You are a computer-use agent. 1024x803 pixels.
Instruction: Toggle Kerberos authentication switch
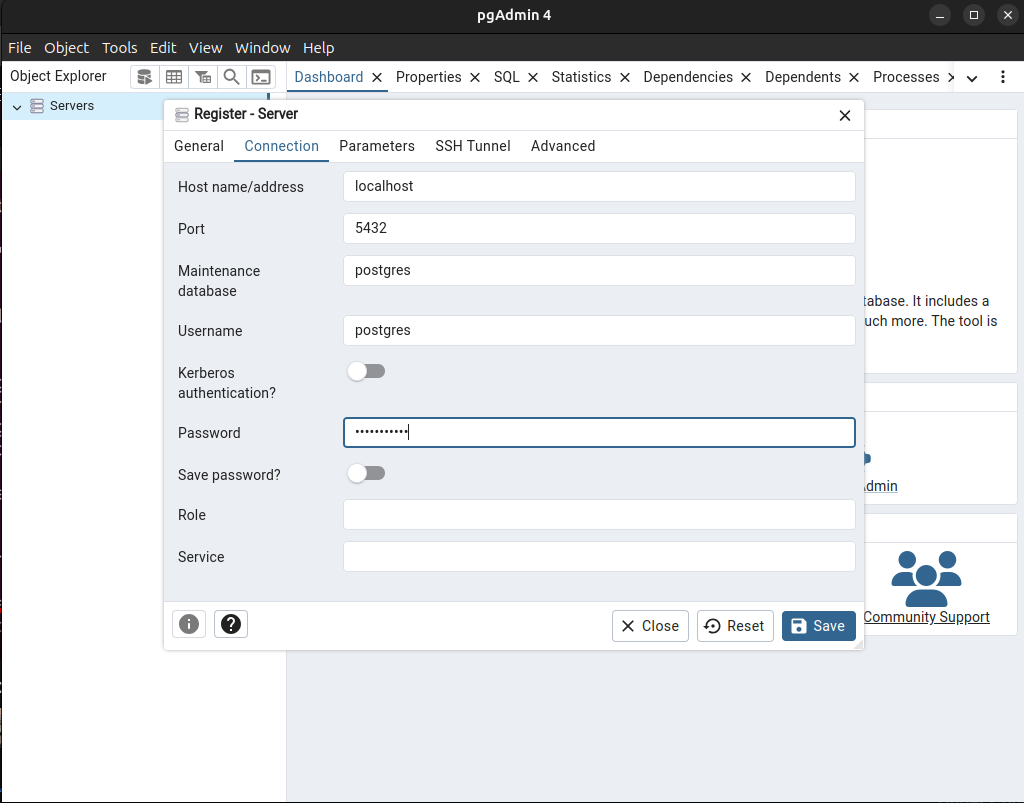366,372
